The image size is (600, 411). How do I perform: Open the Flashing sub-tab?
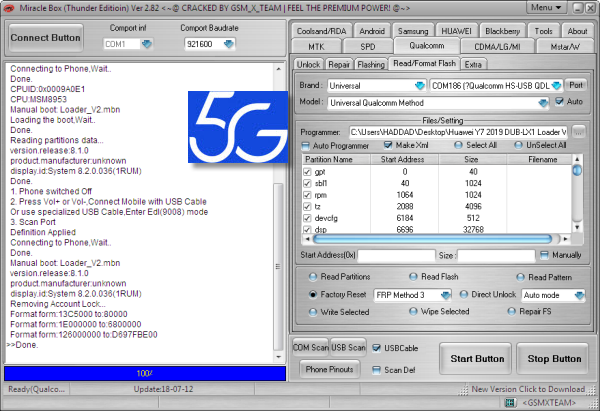pos(371,65)
